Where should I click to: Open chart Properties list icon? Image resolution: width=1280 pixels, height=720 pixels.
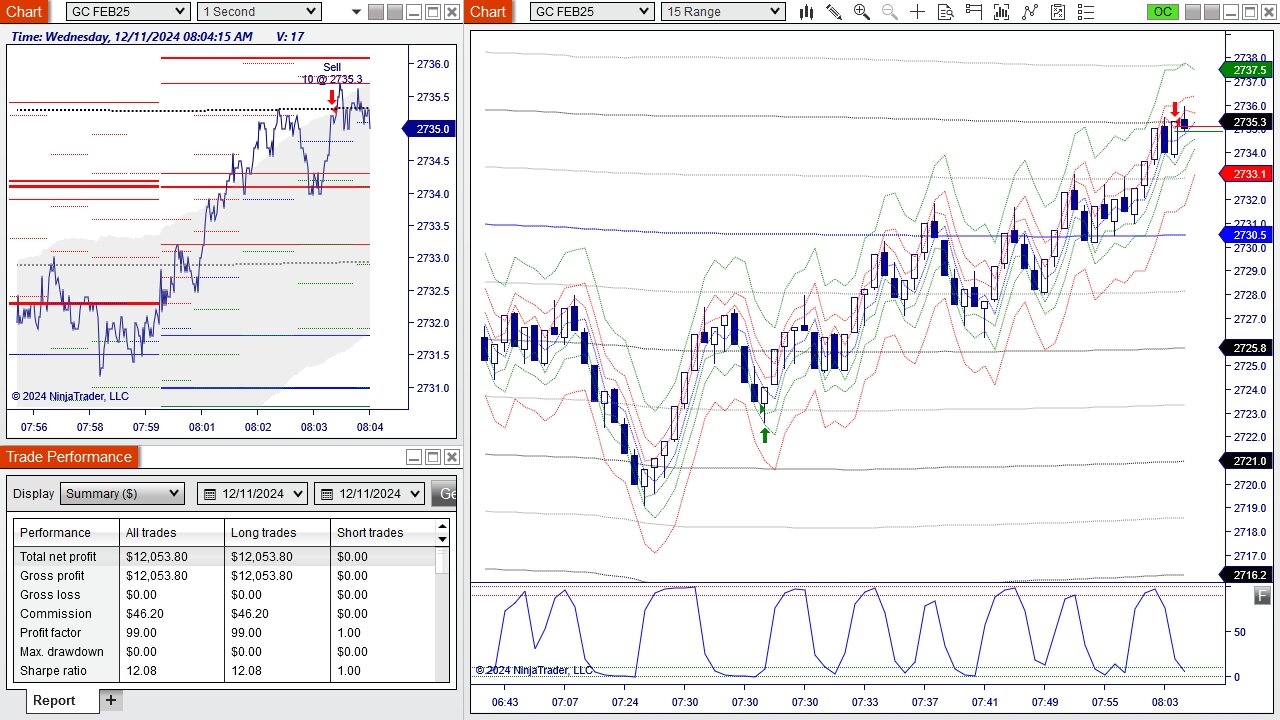pyautogui.click(x=1086, y=12)
